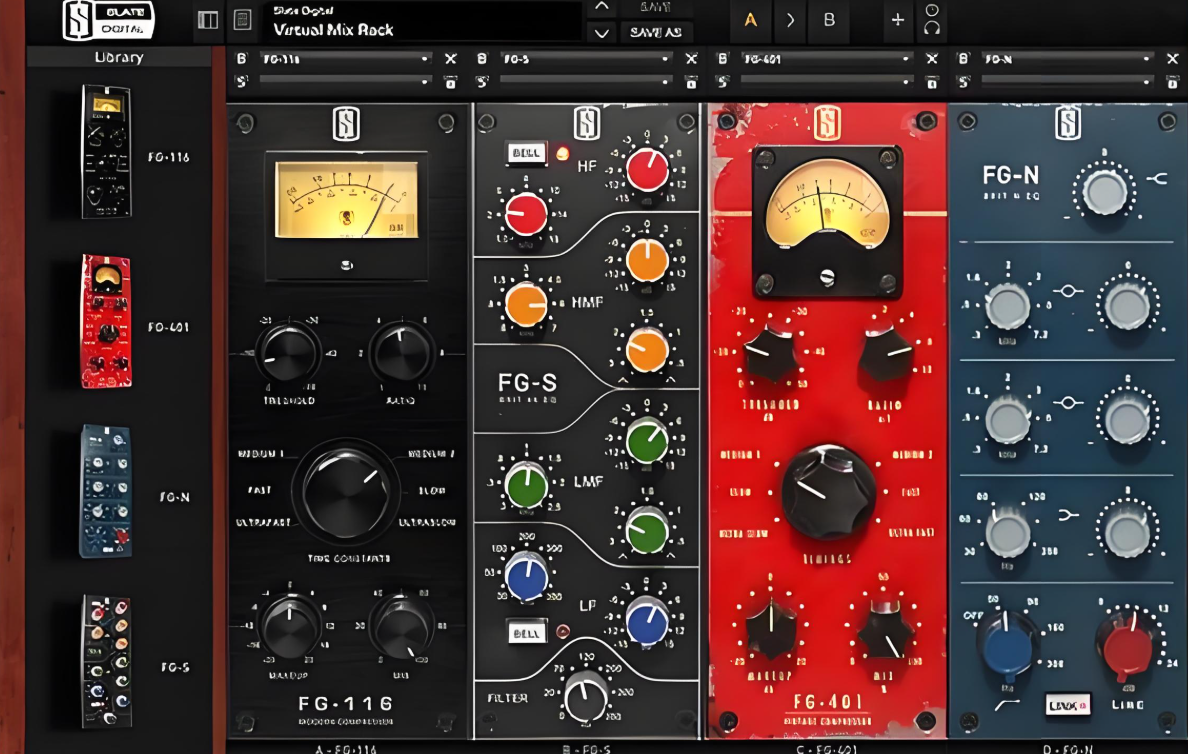The image size is (1188, 754).
Task: Open the preset dropdown under the FG-N selector
Action: pyautogui.click(x=1068, y=81)
